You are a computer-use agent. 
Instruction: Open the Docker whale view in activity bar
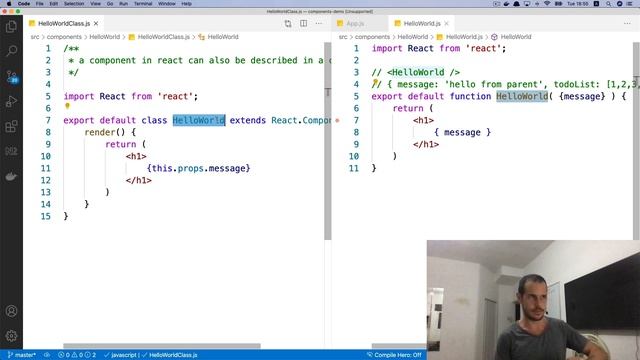click(11, 176)
